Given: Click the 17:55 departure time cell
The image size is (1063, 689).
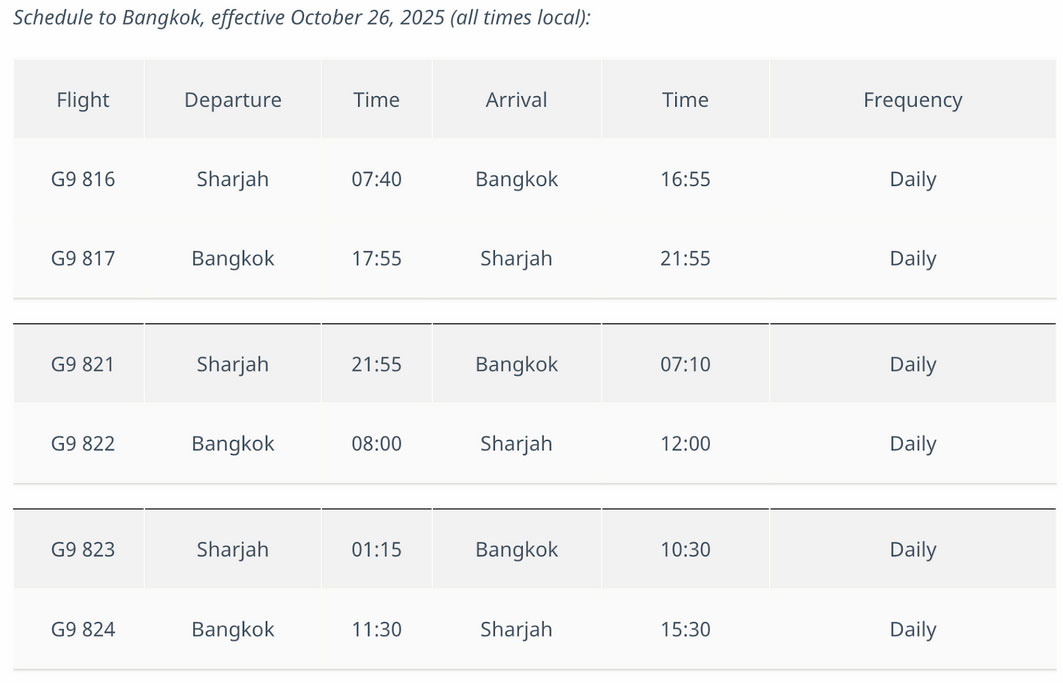Looking at the screenshot, I should (x=376, y=258).
